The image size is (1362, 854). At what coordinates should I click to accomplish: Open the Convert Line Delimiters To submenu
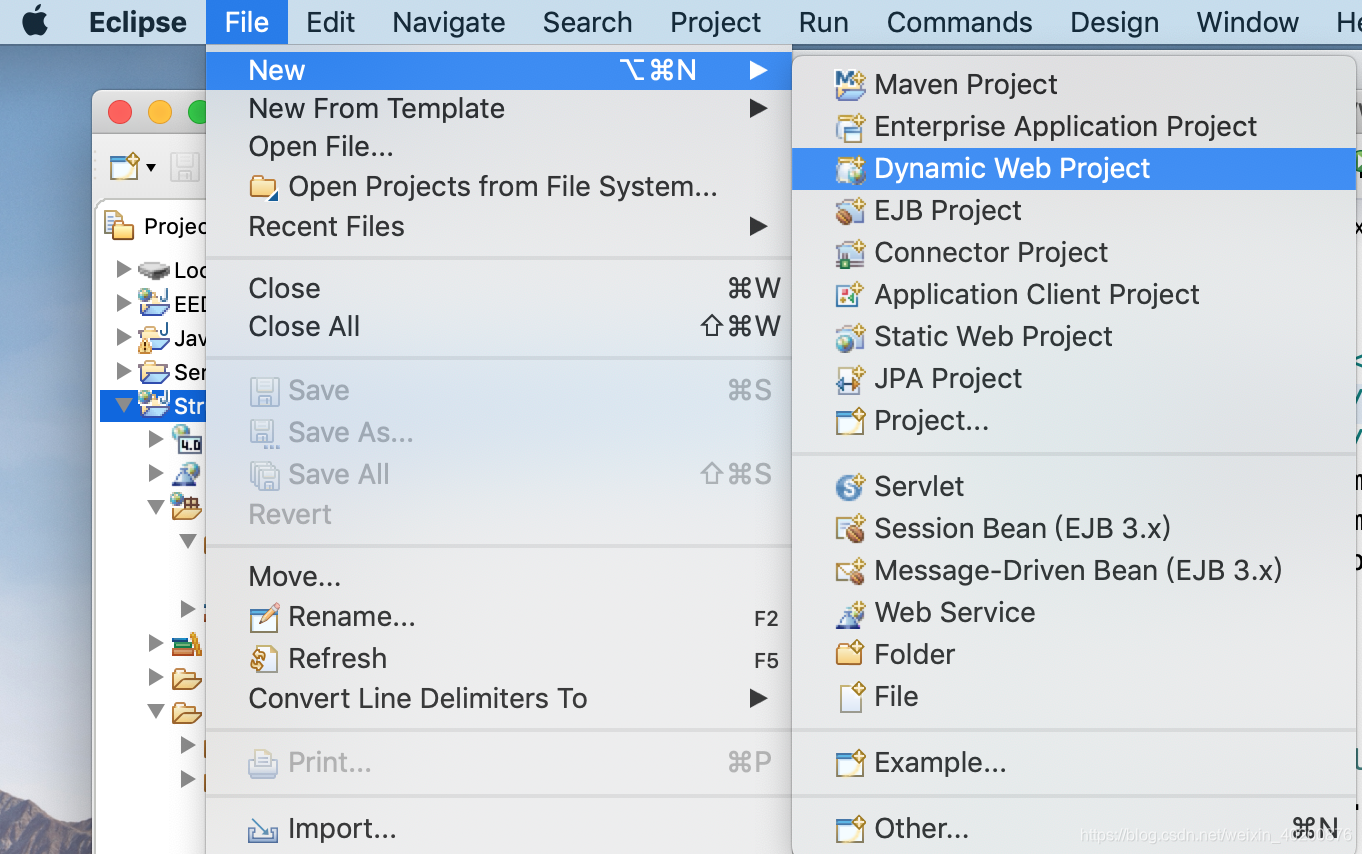point(417,698)
